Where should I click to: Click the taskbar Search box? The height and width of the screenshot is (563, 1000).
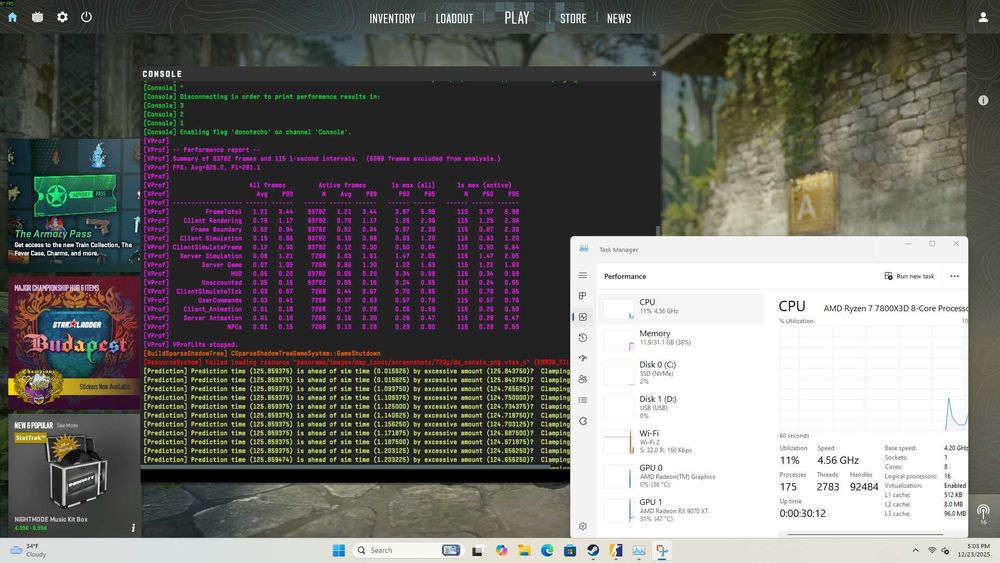point(407,550)
